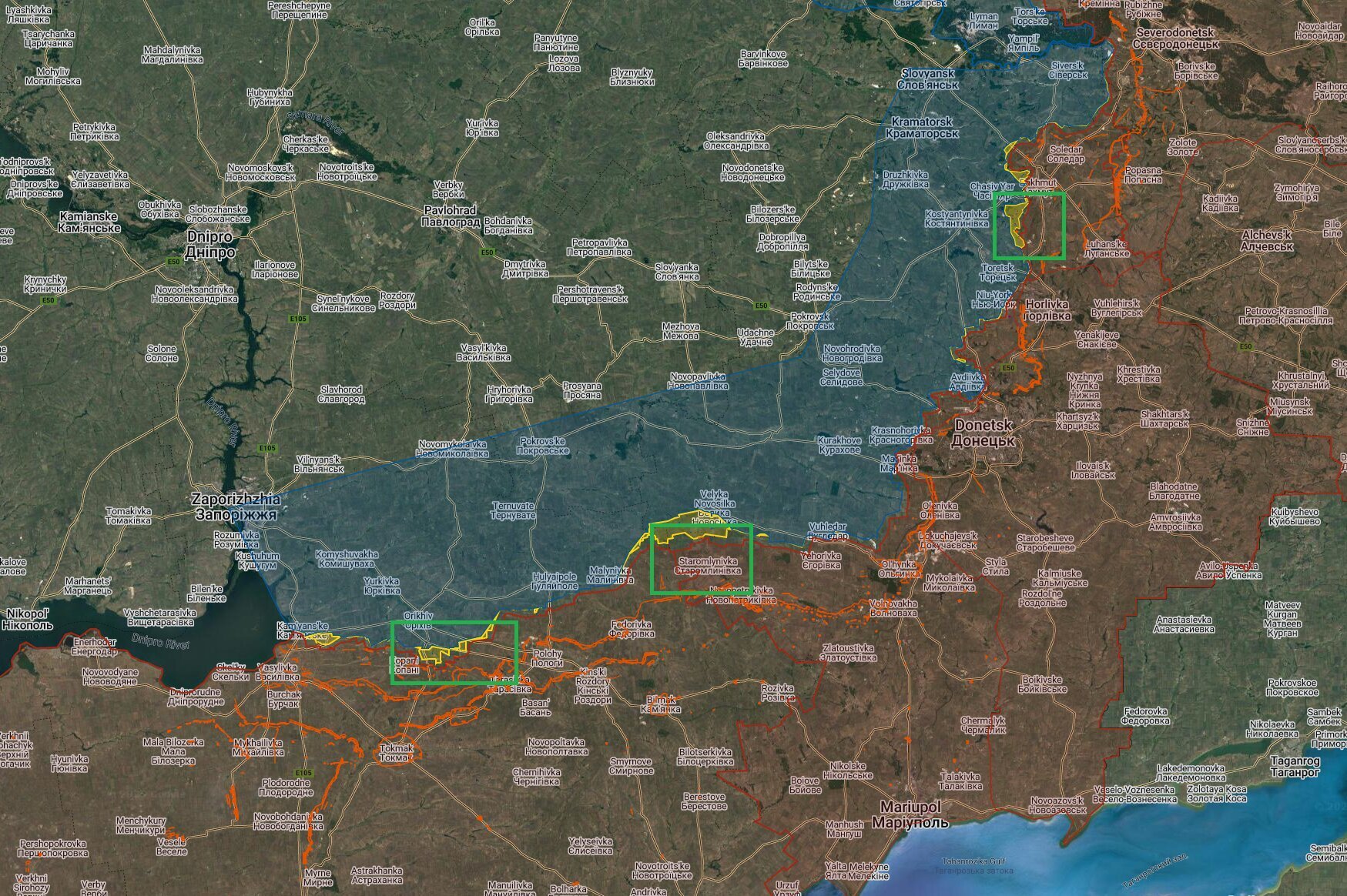1347x896 pixels.
Task: Select the Barvinkove label
Action: click(762, 59)
